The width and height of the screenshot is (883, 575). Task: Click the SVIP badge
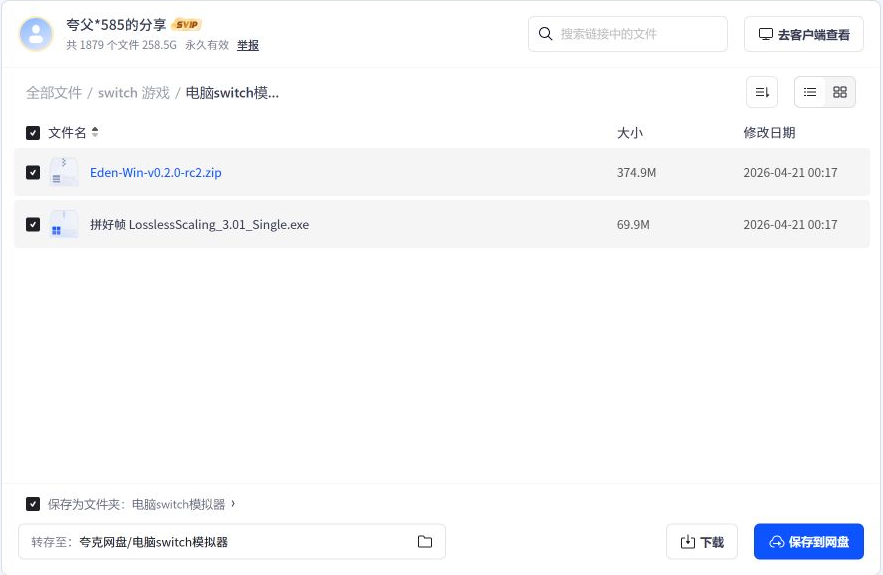coord(186,24)
